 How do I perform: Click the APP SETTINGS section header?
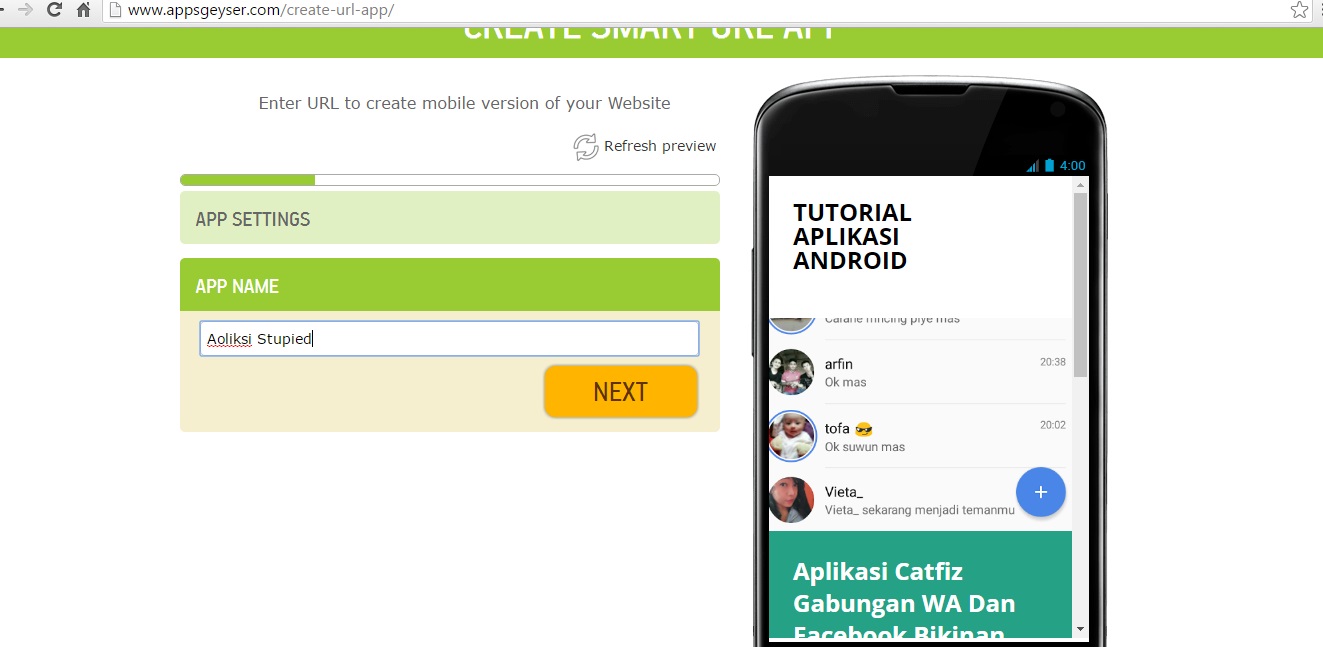(x=252, y=218)
